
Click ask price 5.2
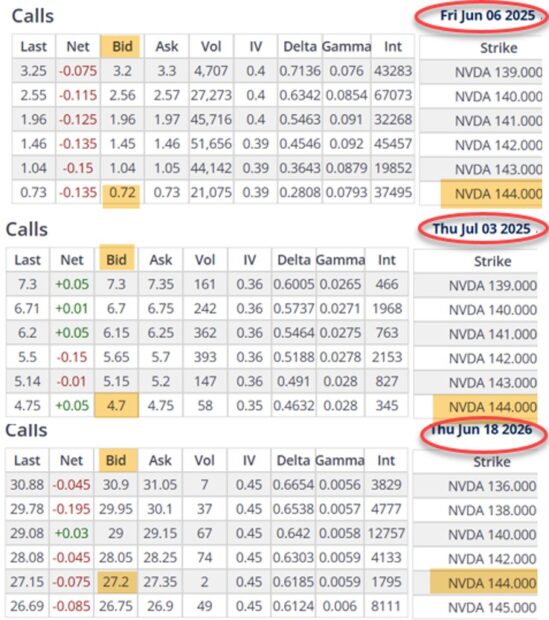tap(161, 381)
